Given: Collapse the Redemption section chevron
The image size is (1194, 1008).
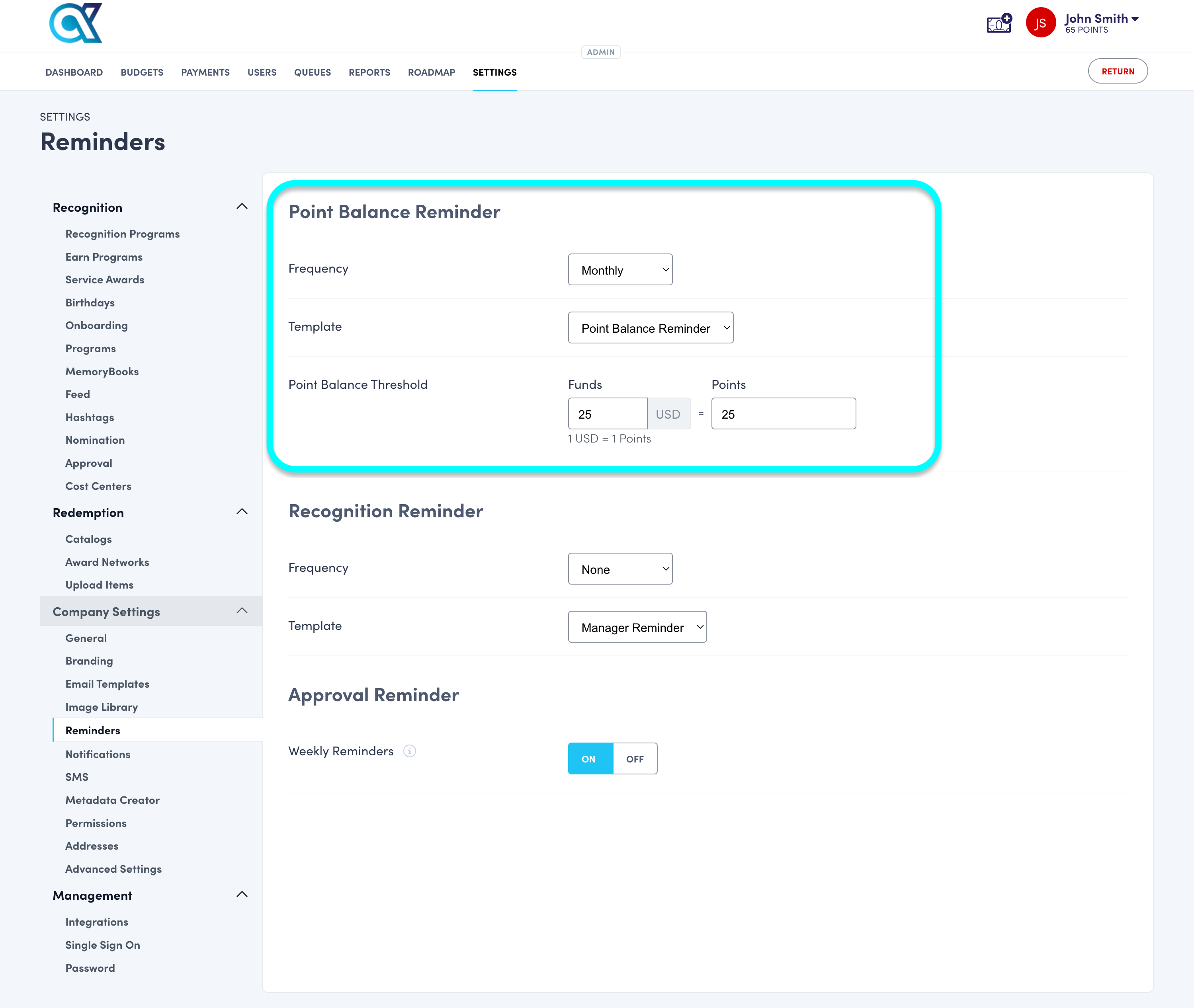Looking at the screenshot, I should pyautogui.click(x=242, y=512).
